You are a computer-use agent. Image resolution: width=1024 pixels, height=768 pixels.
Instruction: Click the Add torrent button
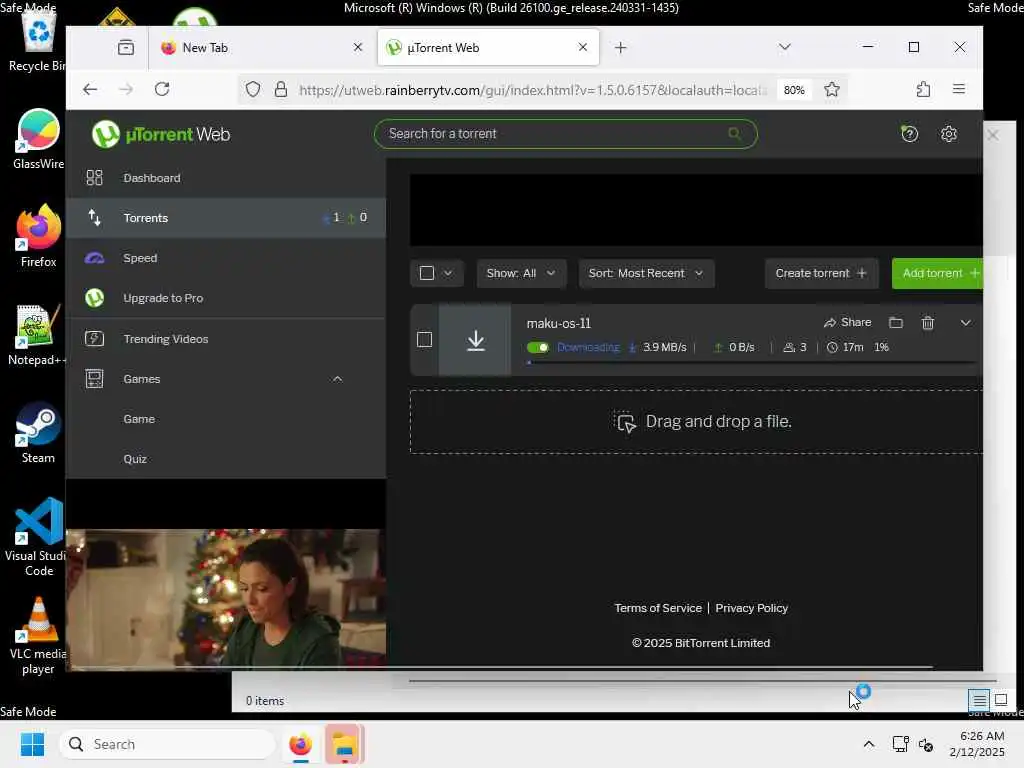pyautogui.click(x=938, y=273)
